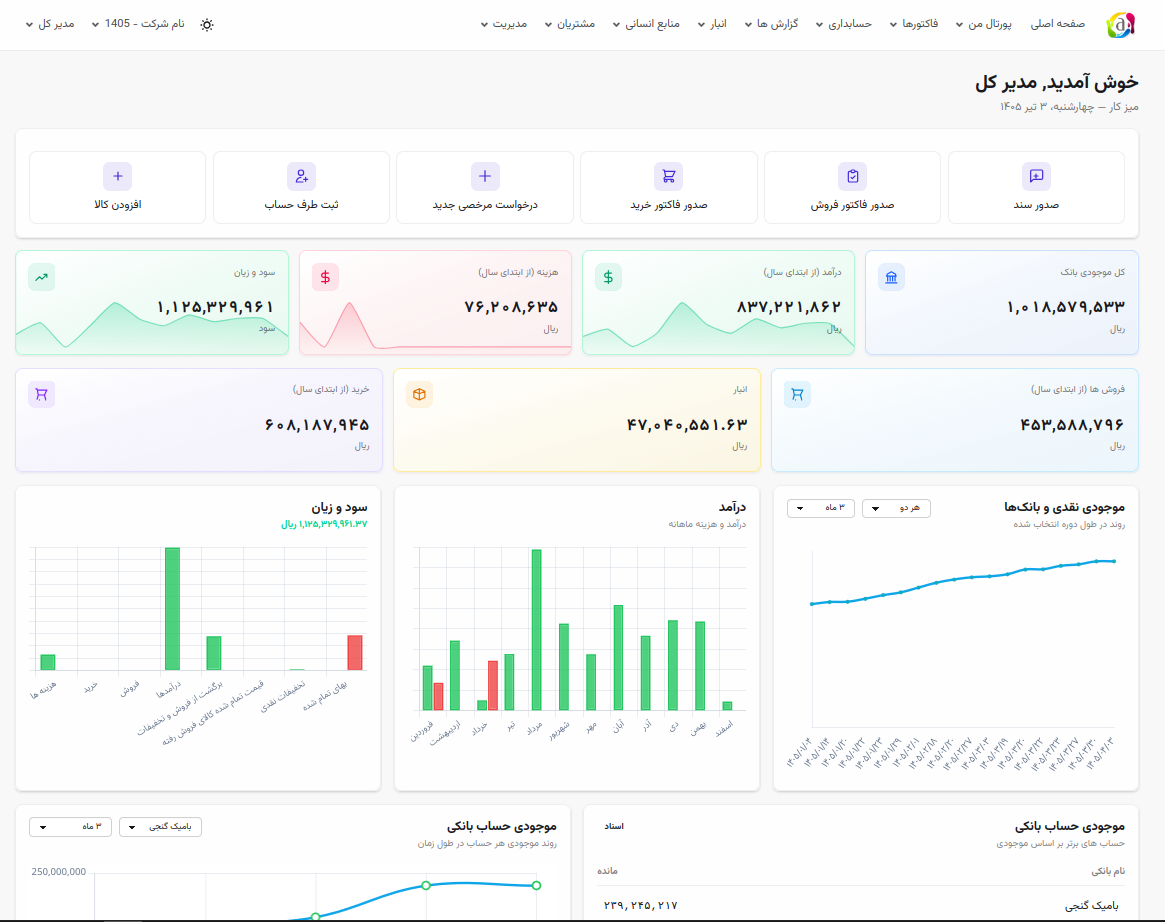Viewport: 1165px width, 922px height.
Task: Open the گزارش ها menu
Action: pyautogui.click(x=771, y=24)
